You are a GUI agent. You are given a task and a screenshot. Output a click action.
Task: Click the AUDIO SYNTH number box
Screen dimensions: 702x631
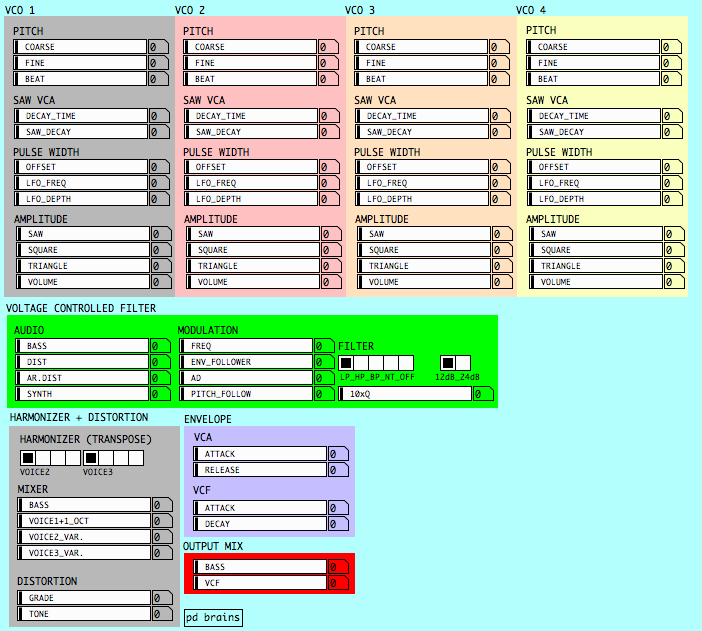[x=161, y=395]
